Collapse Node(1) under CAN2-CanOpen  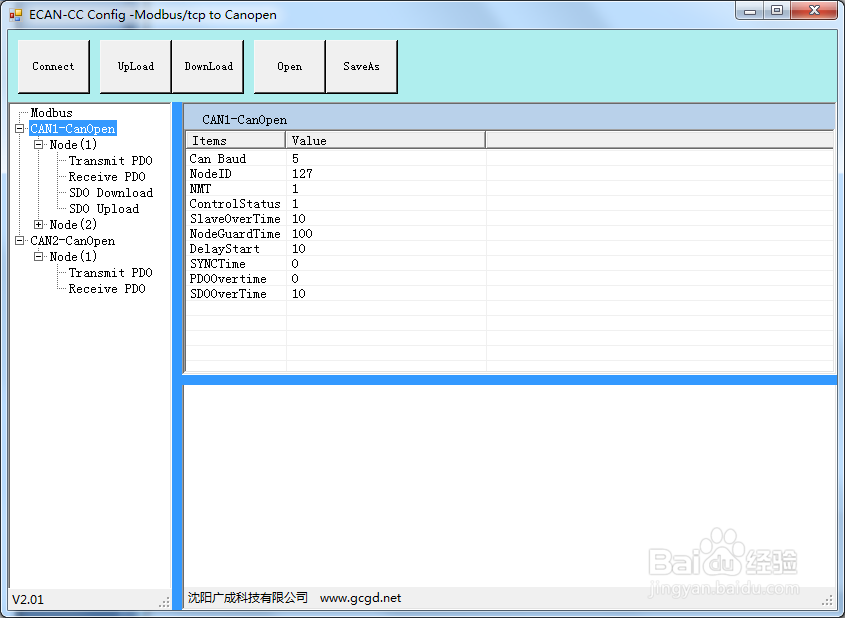[x=39, y=256]
